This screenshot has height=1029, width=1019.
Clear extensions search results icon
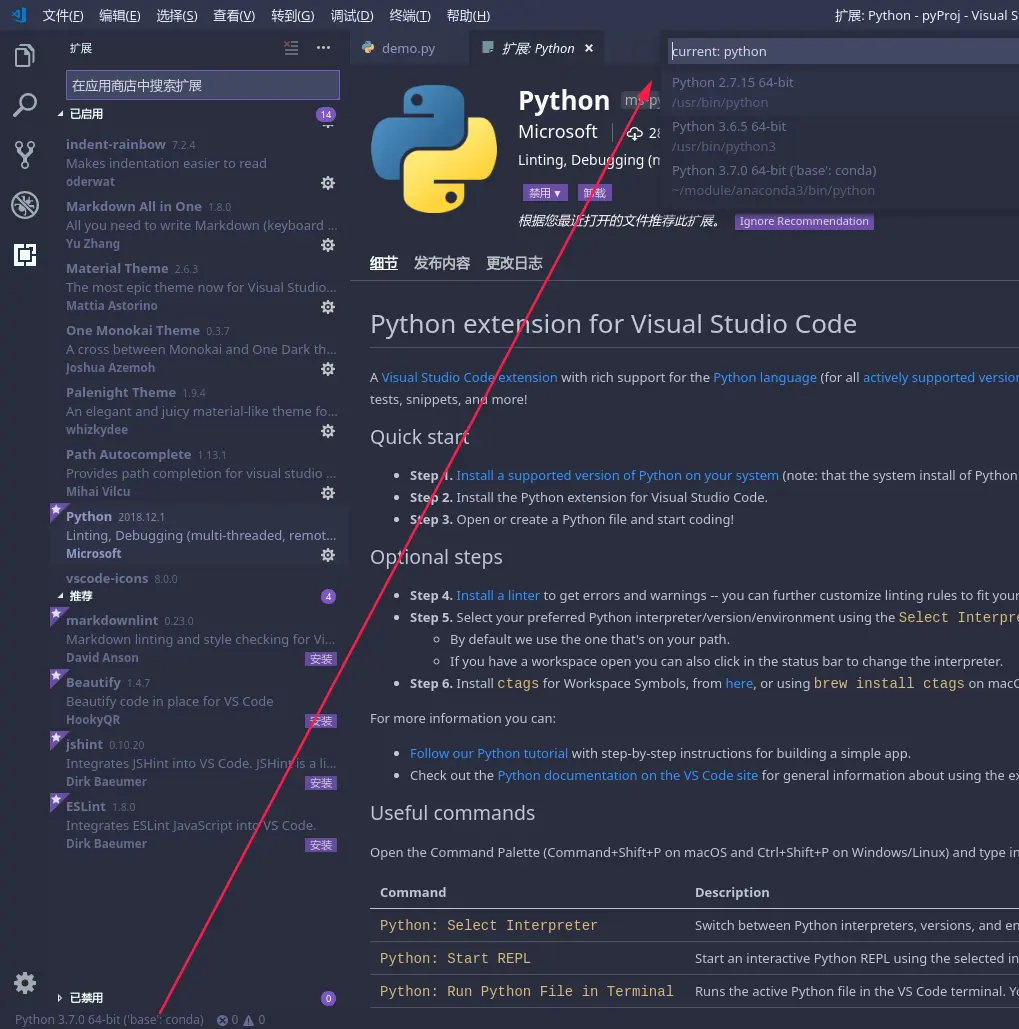pyautogui.click(x=291, y=48)
